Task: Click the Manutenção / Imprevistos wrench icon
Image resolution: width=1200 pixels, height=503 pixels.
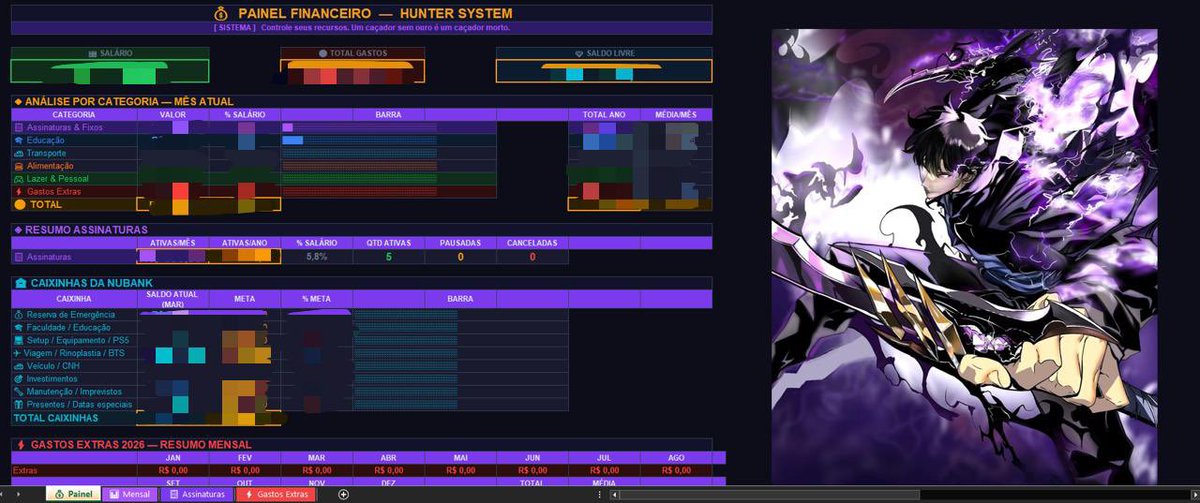Action: [x=18, y=392]
